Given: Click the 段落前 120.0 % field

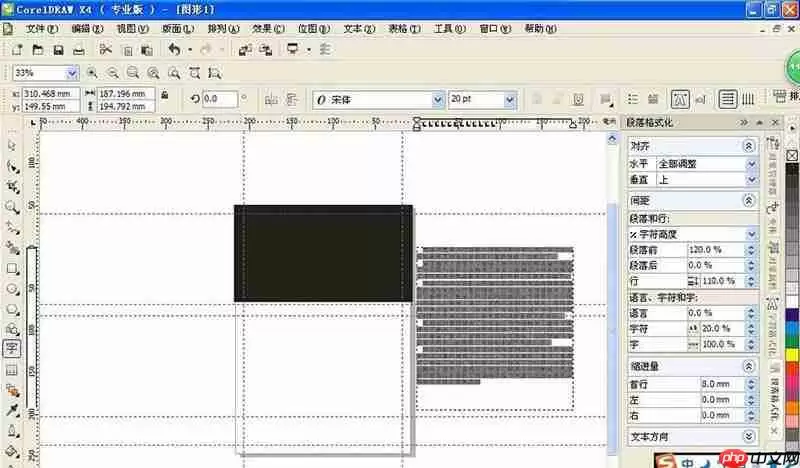Looking at the screenshot, I should 716,250.
